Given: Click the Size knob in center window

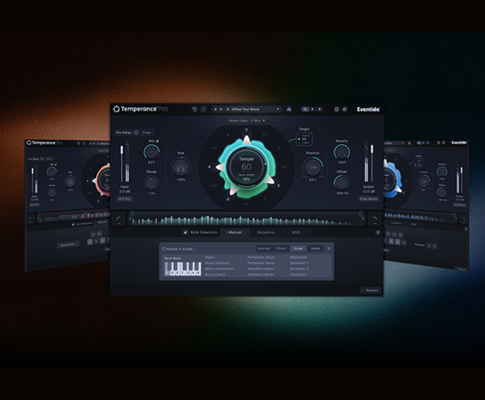Looking at the screenshot, I should click(x=181, y=167).
